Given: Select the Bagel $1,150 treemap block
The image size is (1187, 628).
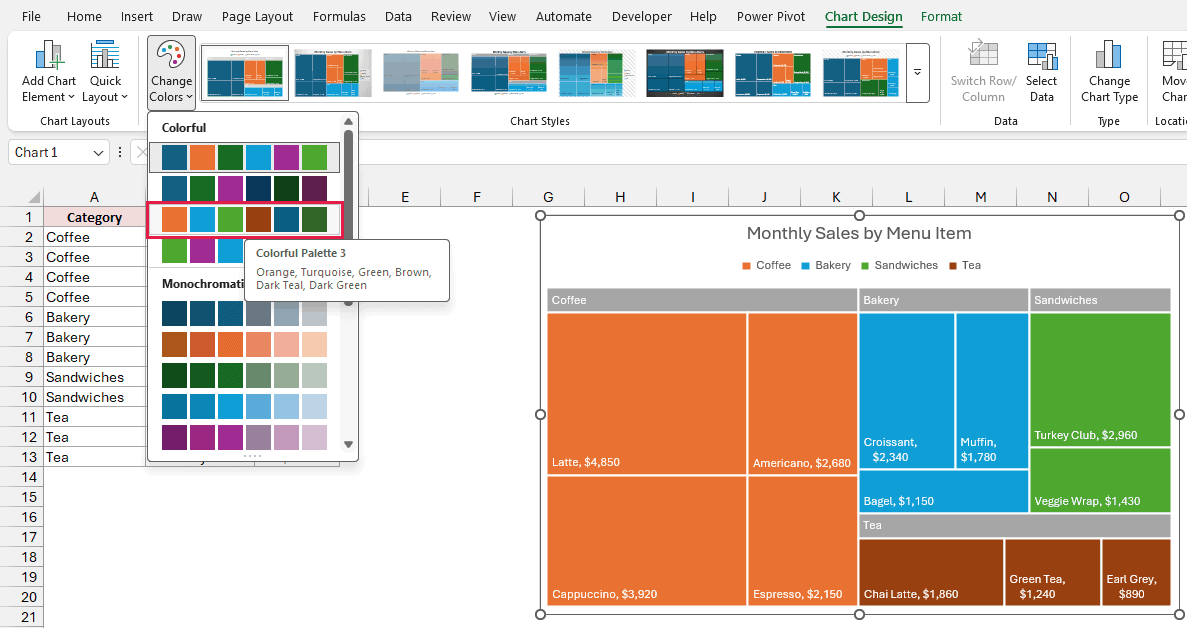Looking at the screenshot, I should click(x=944, y=491).
